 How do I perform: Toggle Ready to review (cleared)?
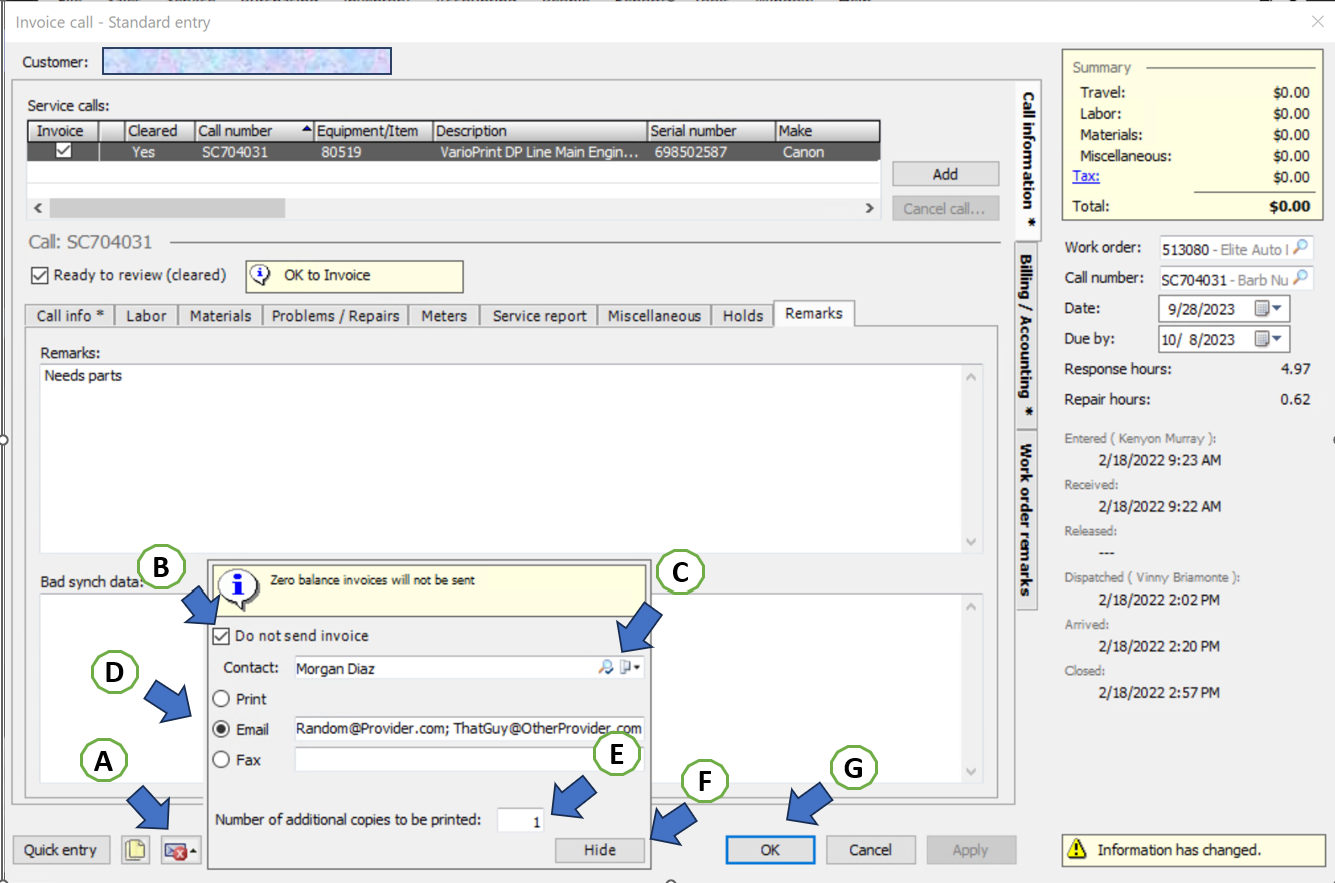39,275
